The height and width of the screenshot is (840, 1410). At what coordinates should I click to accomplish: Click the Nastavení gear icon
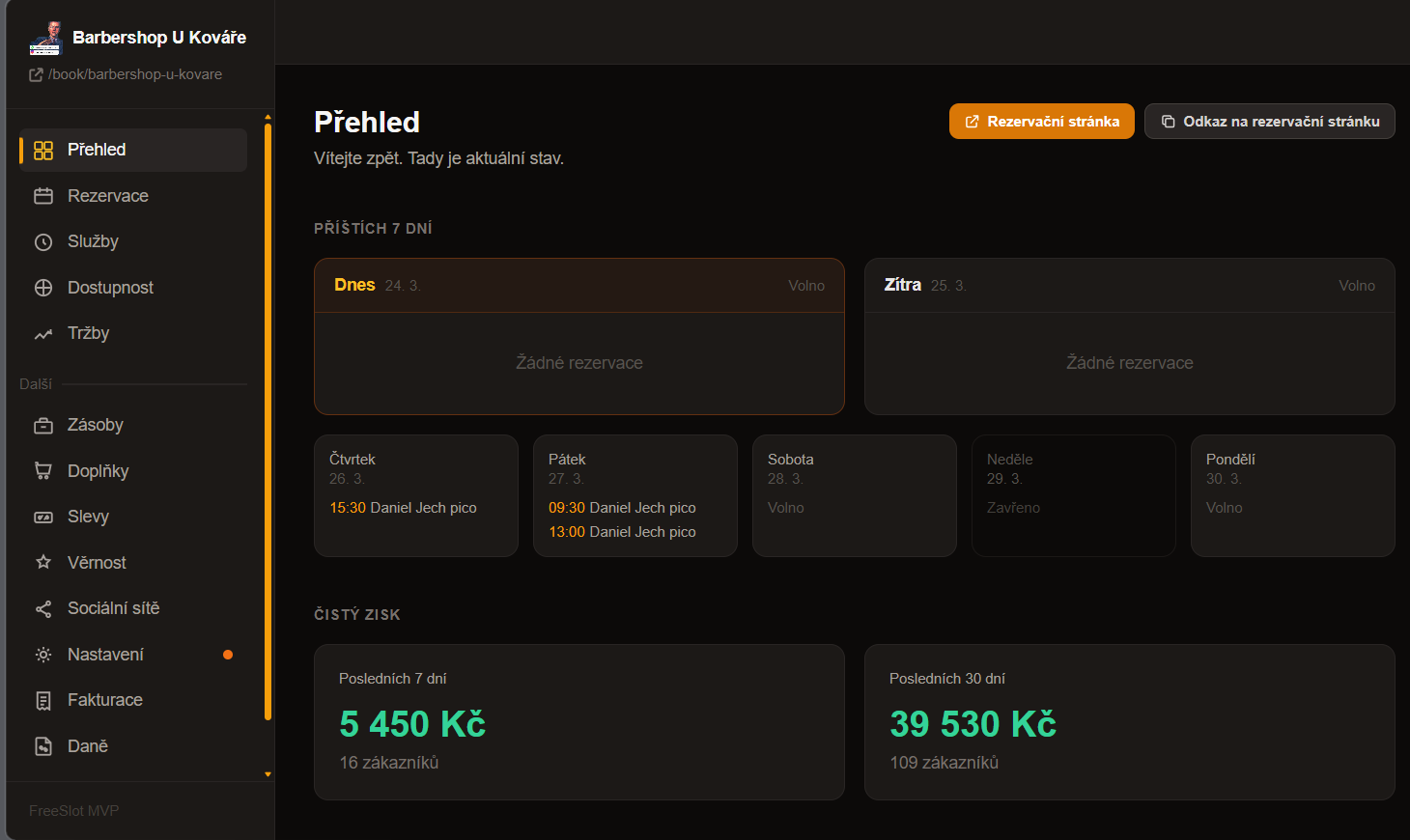click(43, 655)
